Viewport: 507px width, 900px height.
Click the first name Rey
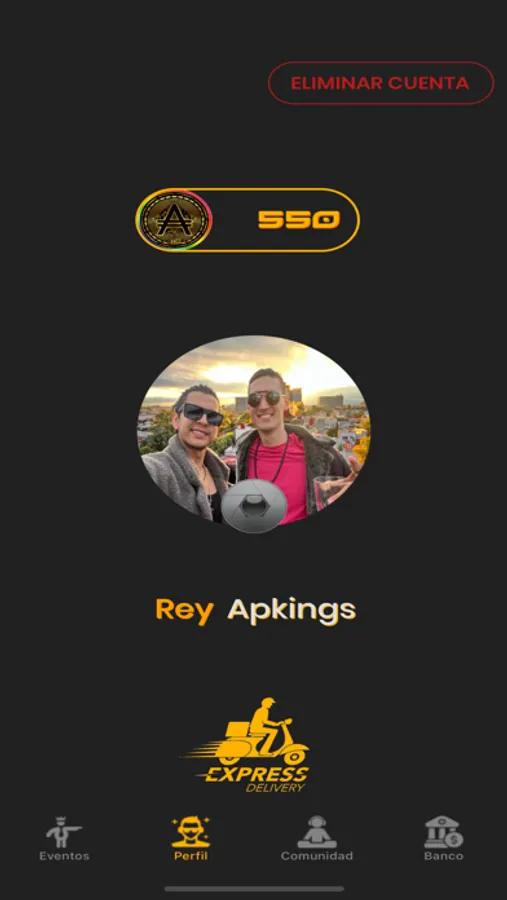(184, 611)
